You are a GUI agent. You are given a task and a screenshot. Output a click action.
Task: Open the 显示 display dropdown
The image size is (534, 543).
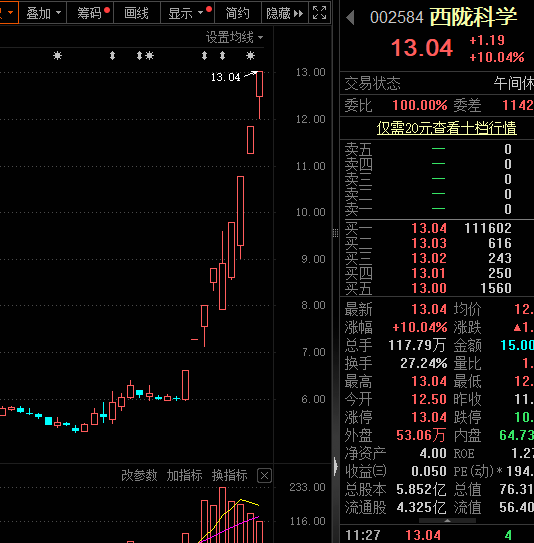click(186, 13)
